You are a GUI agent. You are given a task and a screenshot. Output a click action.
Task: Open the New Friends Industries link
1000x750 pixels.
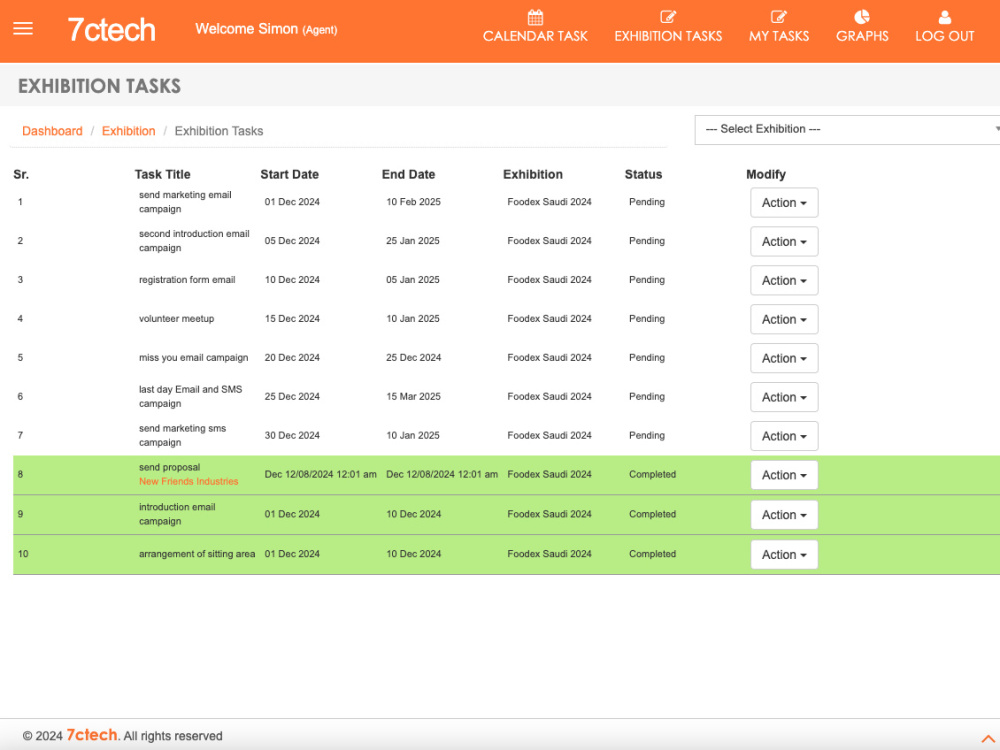189,482
